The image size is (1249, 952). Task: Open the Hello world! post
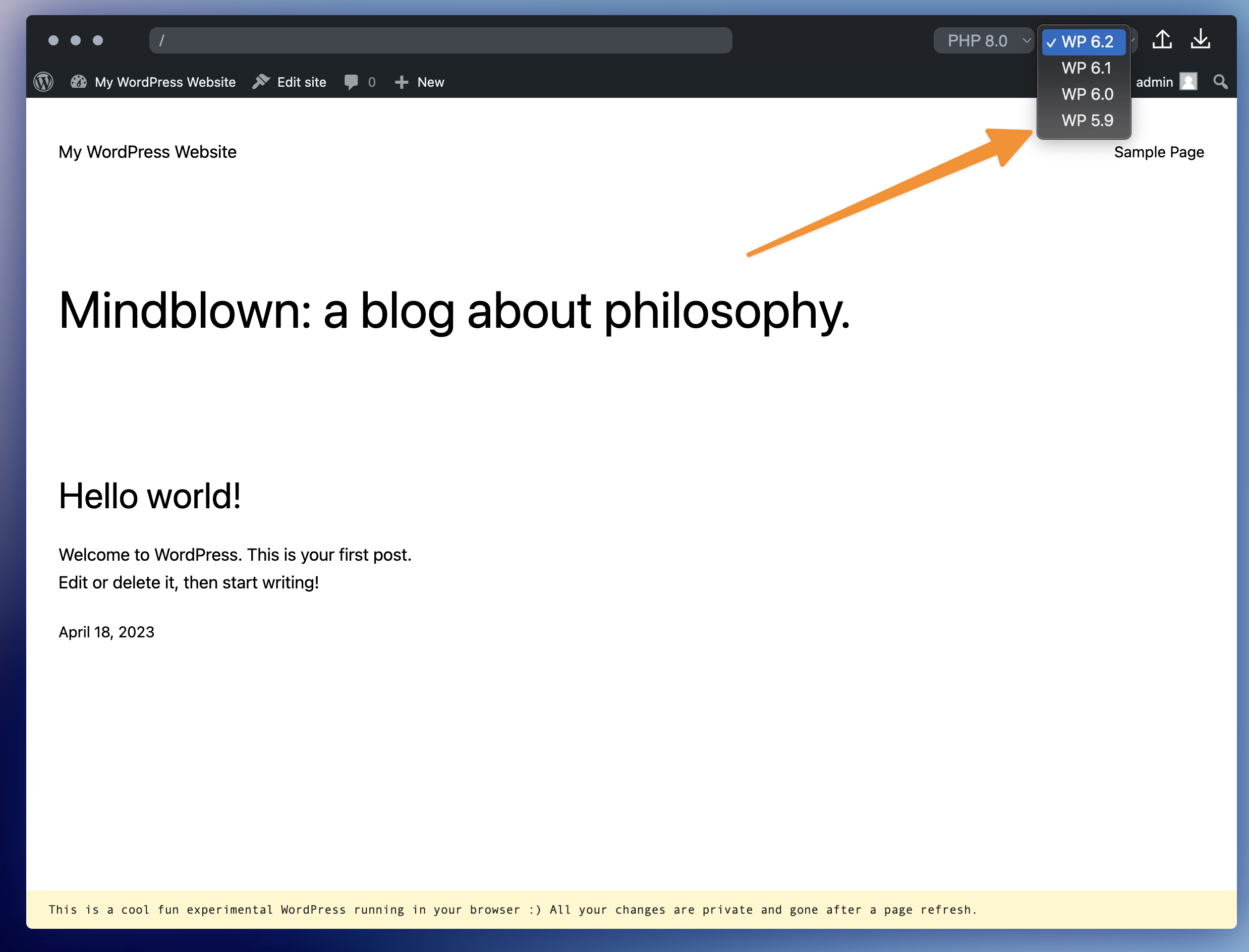(150, 496)
